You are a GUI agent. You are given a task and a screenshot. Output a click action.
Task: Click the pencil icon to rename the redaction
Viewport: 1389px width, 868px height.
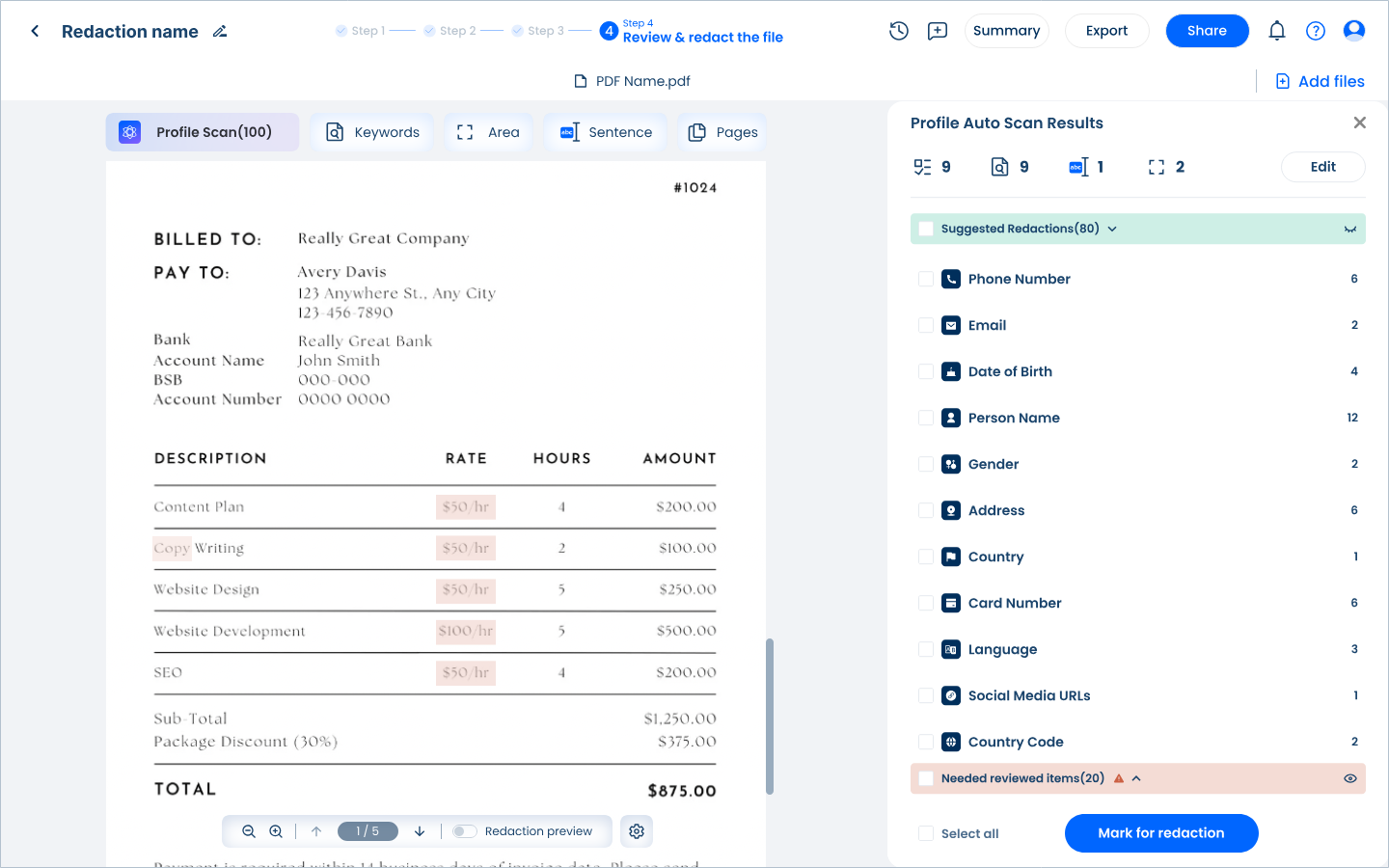pos(219,31)
